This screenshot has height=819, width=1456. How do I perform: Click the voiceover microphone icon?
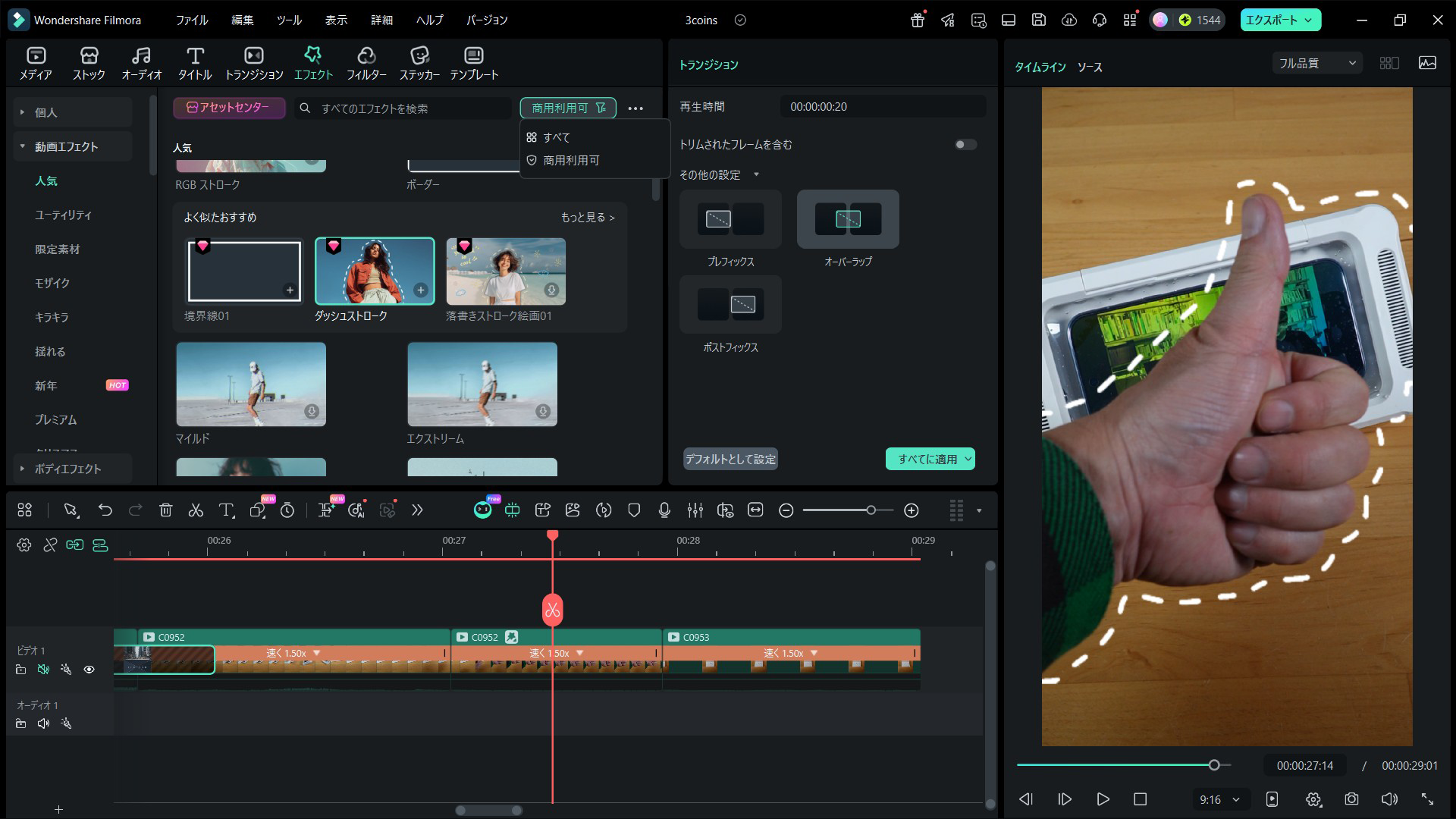(664, 510)
